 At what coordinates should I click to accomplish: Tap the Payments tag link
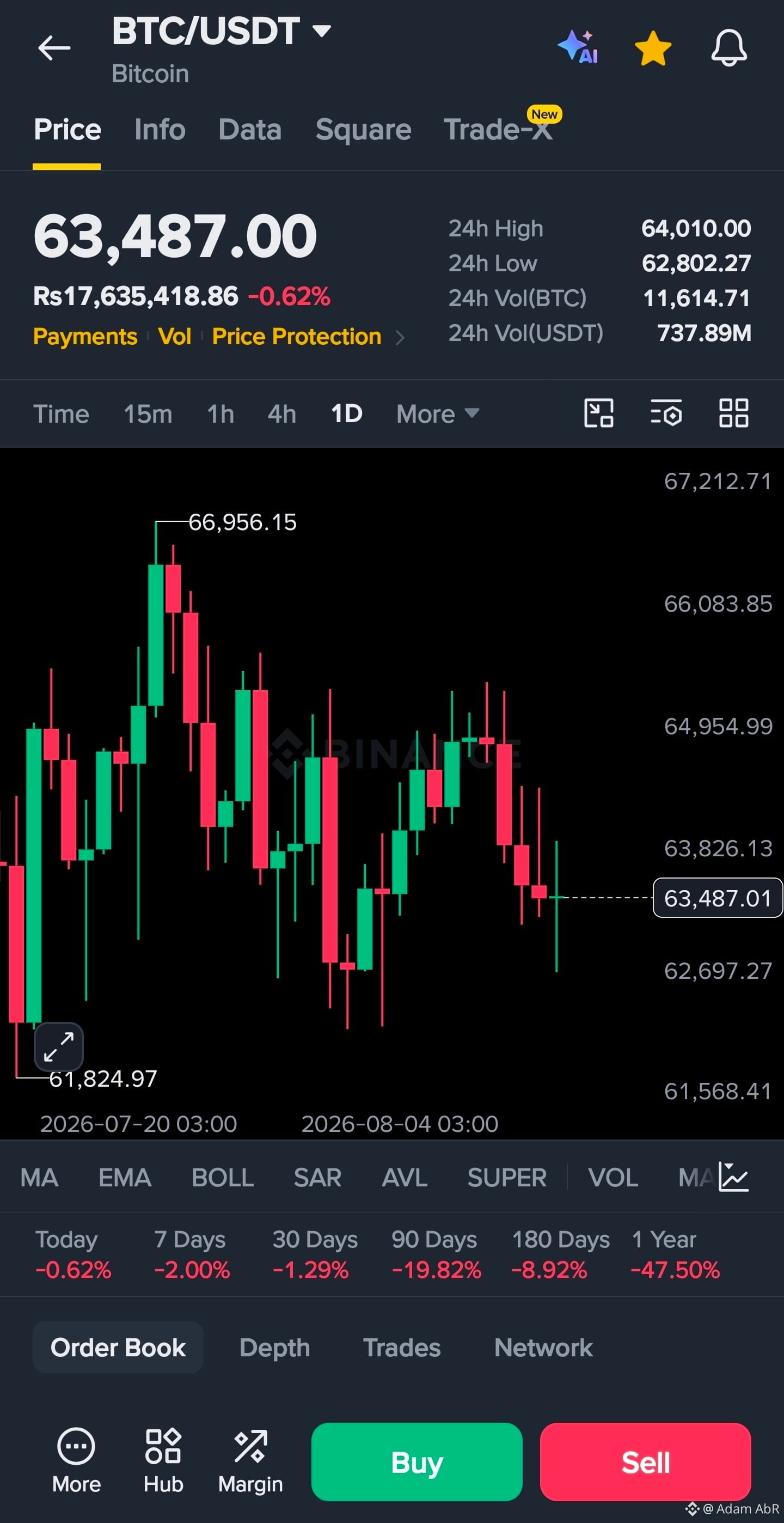tap(85, 337)
